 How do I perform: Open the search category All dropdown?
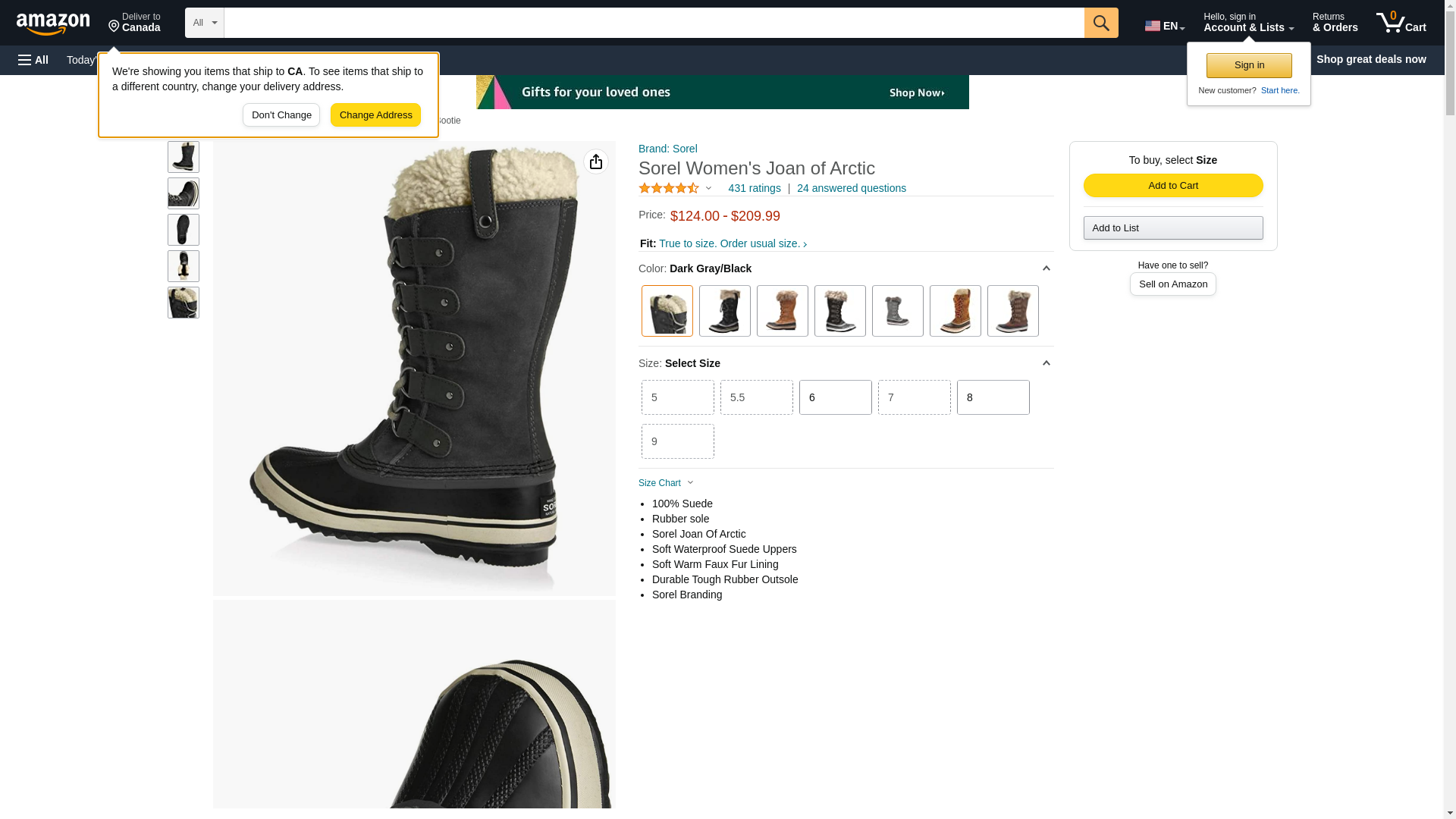pyautogui.click(x=205, y=23)
